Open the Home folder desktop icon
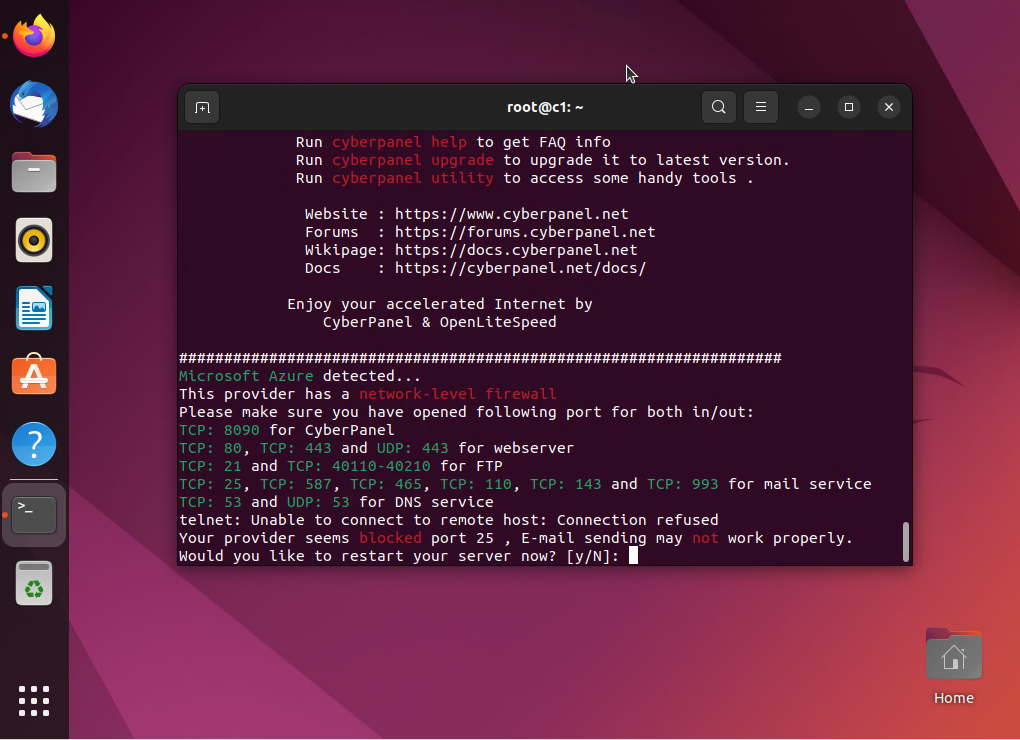This screenshot has height=740, width=1020. (954, 667)
